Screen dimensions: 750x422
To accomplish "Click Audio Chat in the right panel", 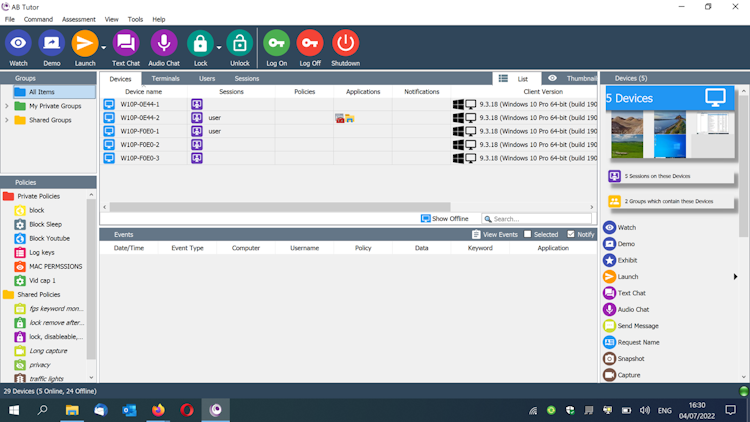I will [626, 310].
